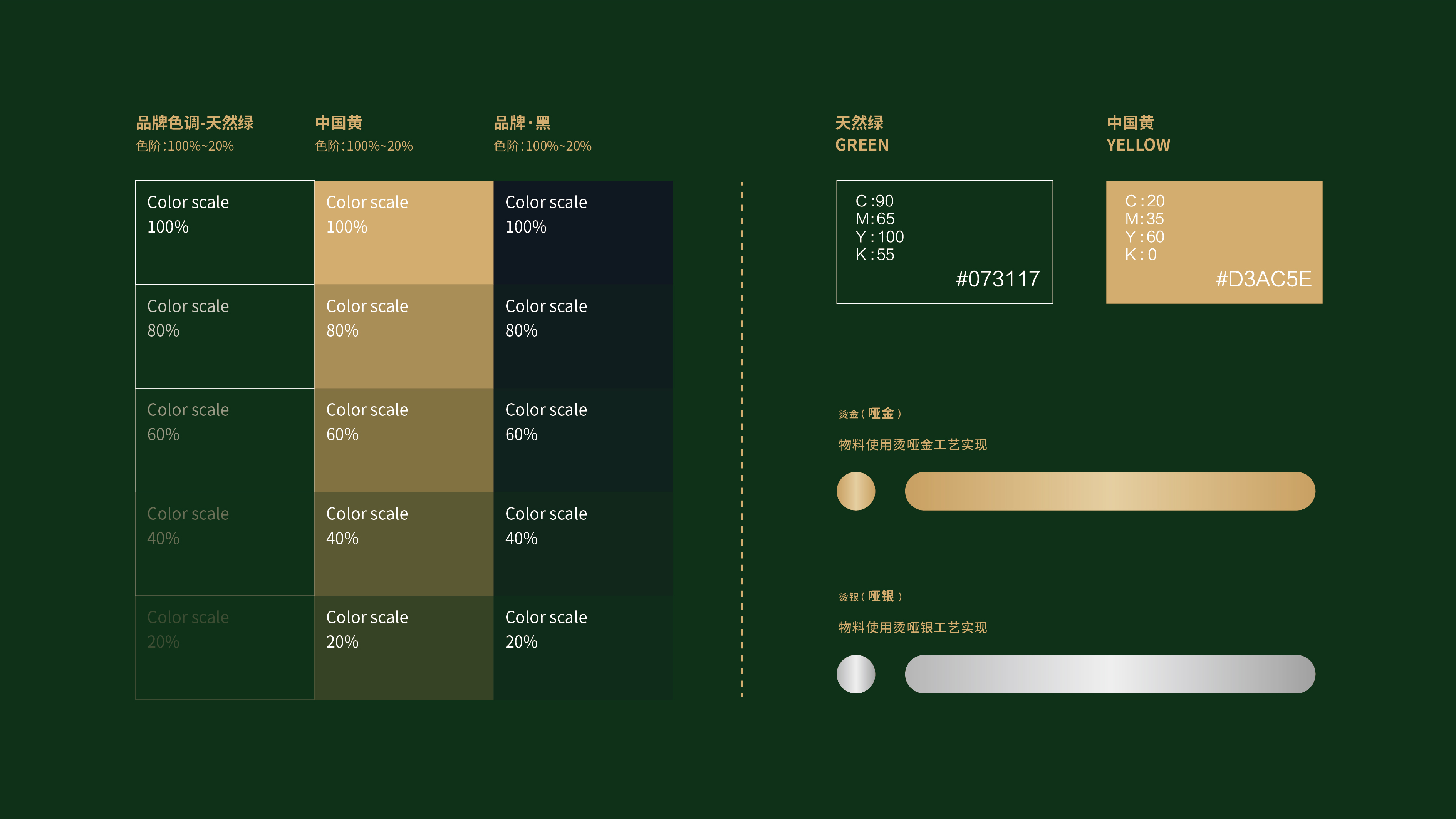Click the China yellow 100% color swatch
The height and width of the screenshot is (819, 1456).
(x=404, y=232)
